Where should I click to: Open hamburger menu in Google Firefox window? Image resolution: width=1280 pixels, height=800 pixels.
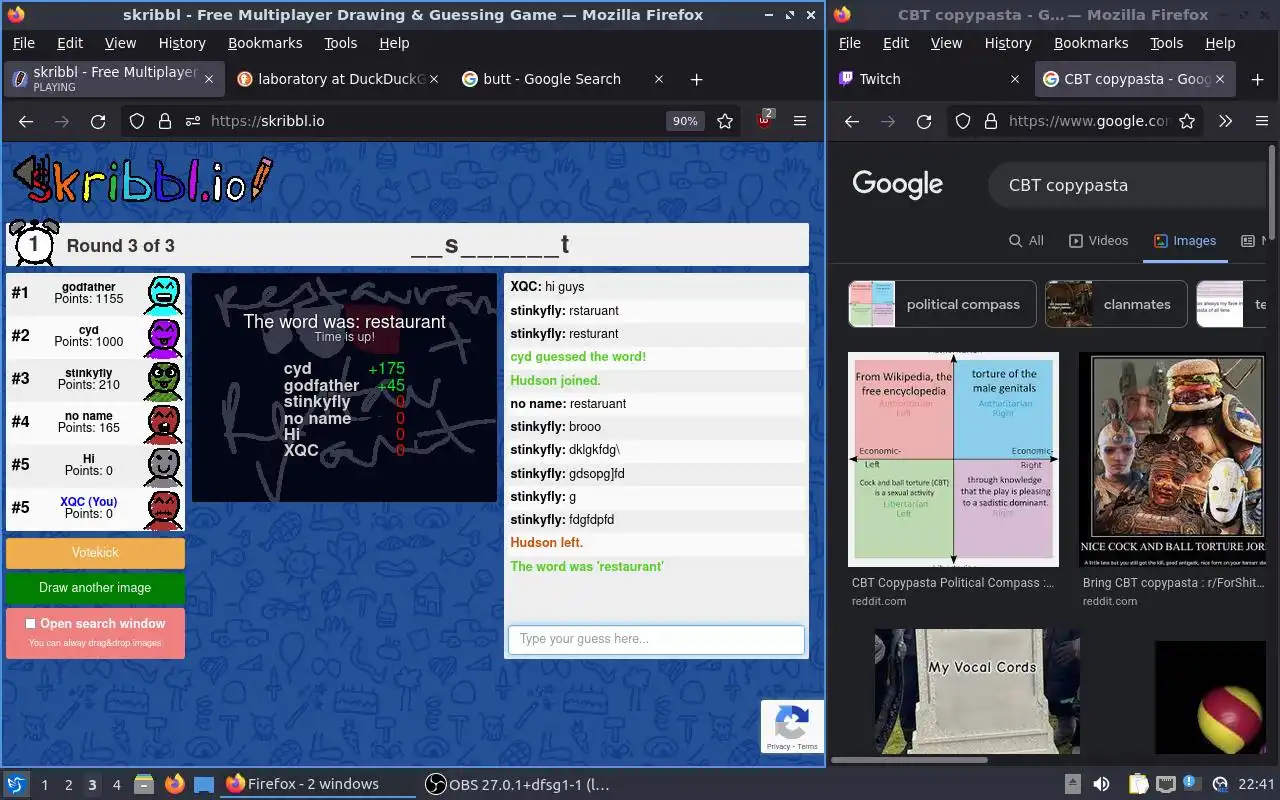coord(1261,121)
